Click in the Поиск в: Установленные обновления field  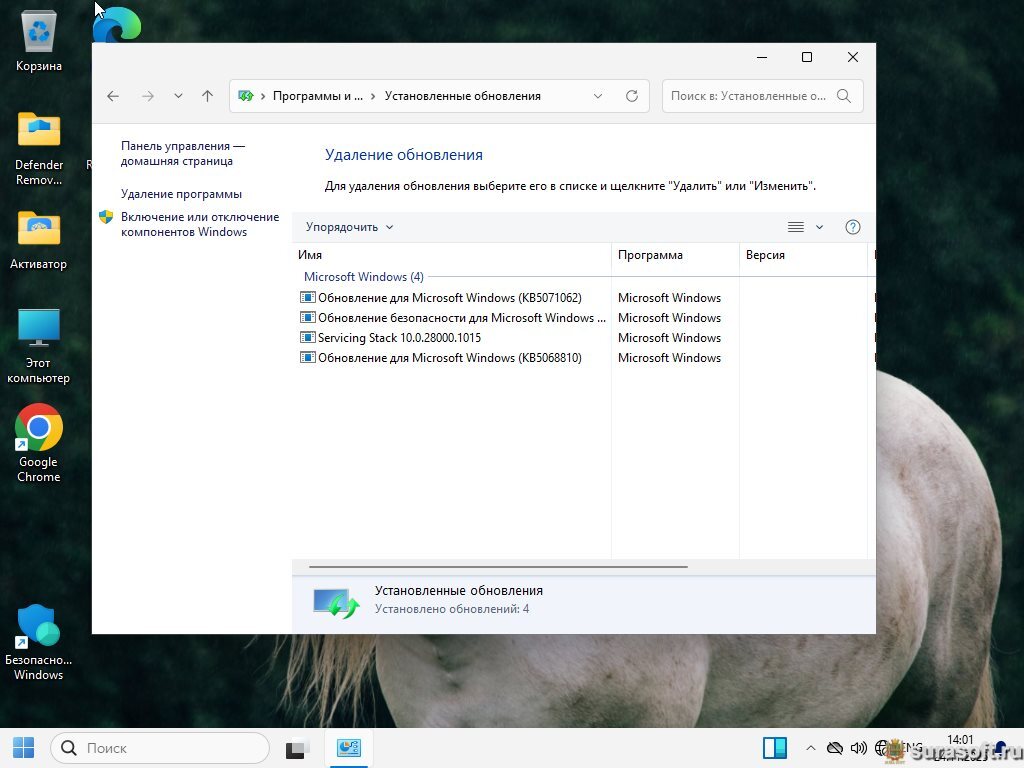click(747, 96)
